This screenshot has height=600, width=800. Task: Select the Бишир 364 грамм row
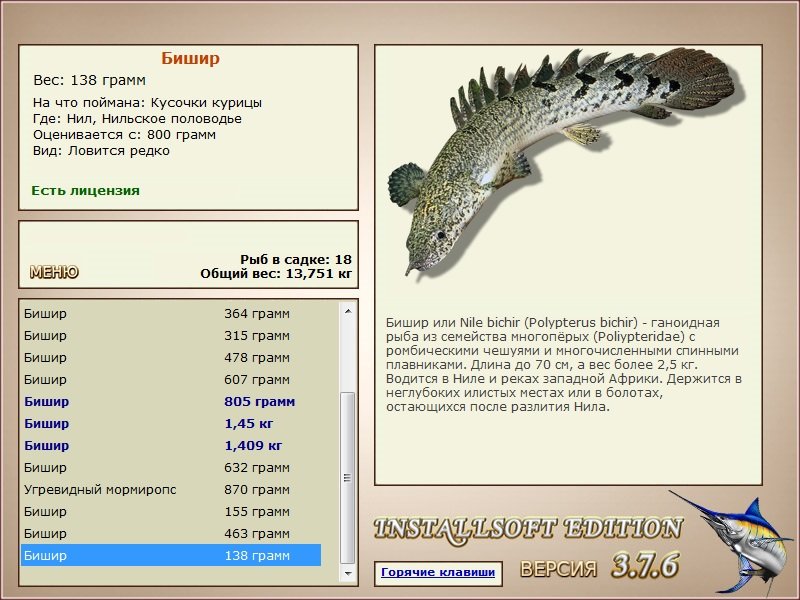tap(171, 314)
